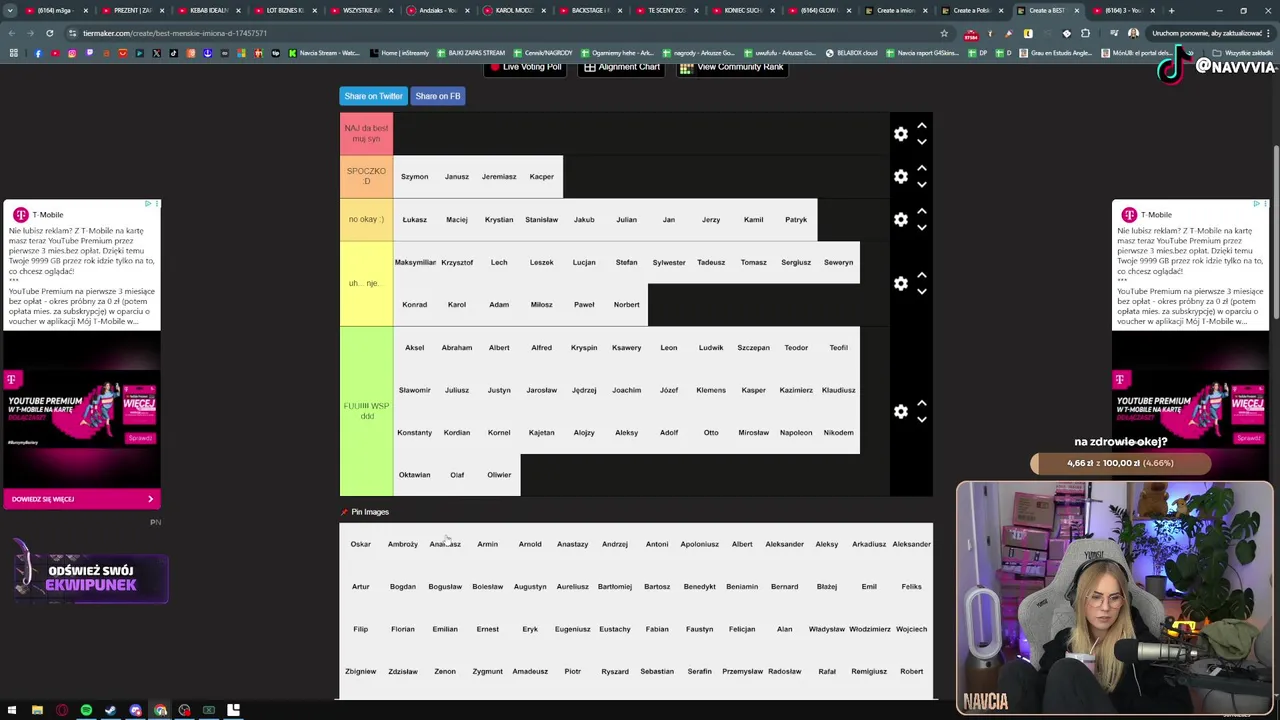This screenshot has width=1280, height=720.
Task: Select the 'Szymon' name tile
Action: (414, 177)
